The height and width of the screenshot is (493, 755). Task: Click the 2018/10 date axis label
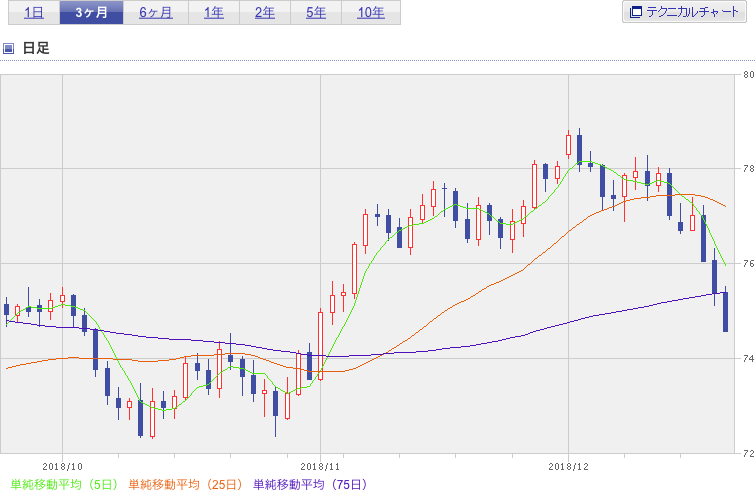click(62, 467)
